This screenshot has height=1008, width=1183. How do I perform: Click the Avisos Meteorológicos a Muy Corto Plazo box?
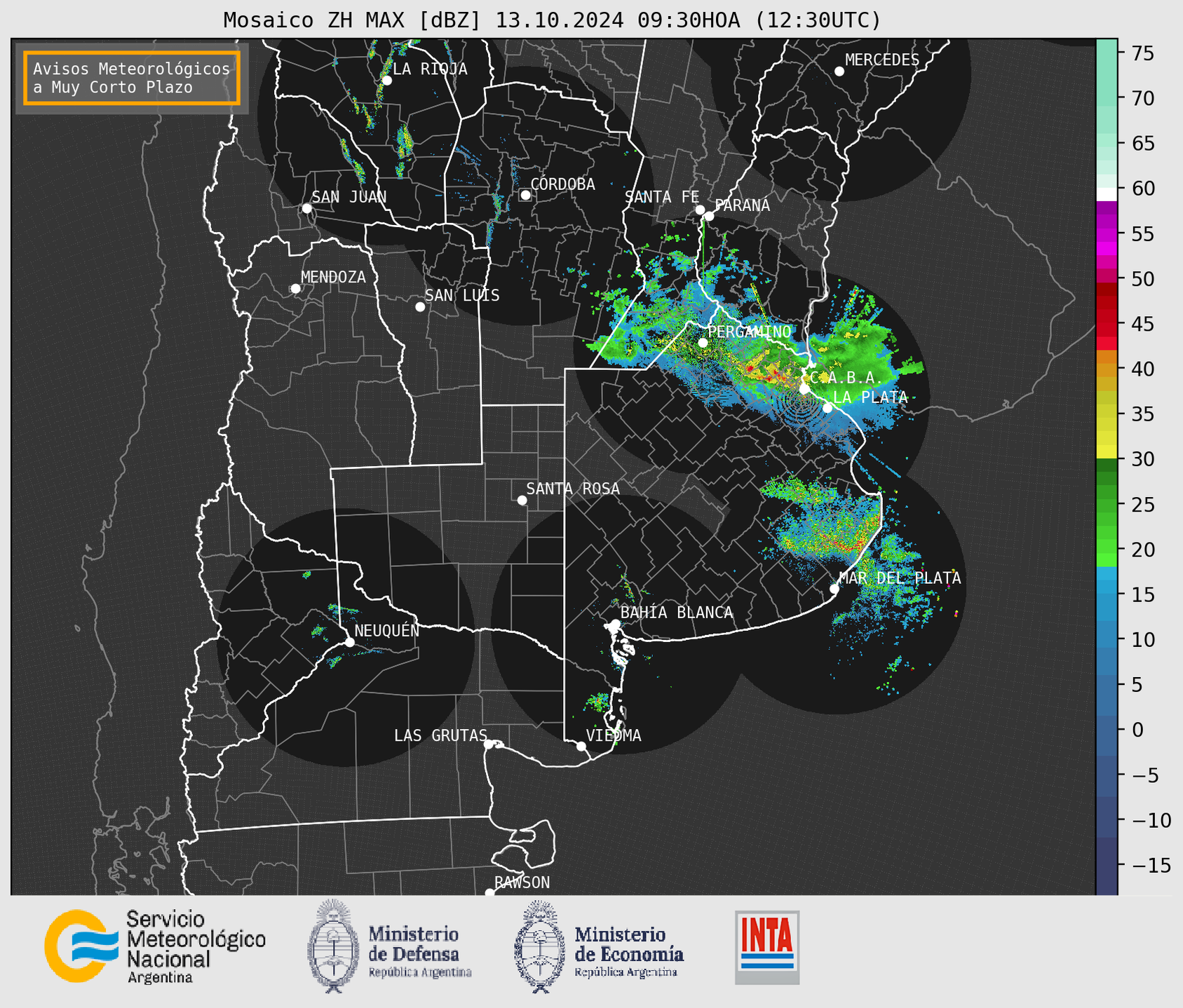click(132, 78)
